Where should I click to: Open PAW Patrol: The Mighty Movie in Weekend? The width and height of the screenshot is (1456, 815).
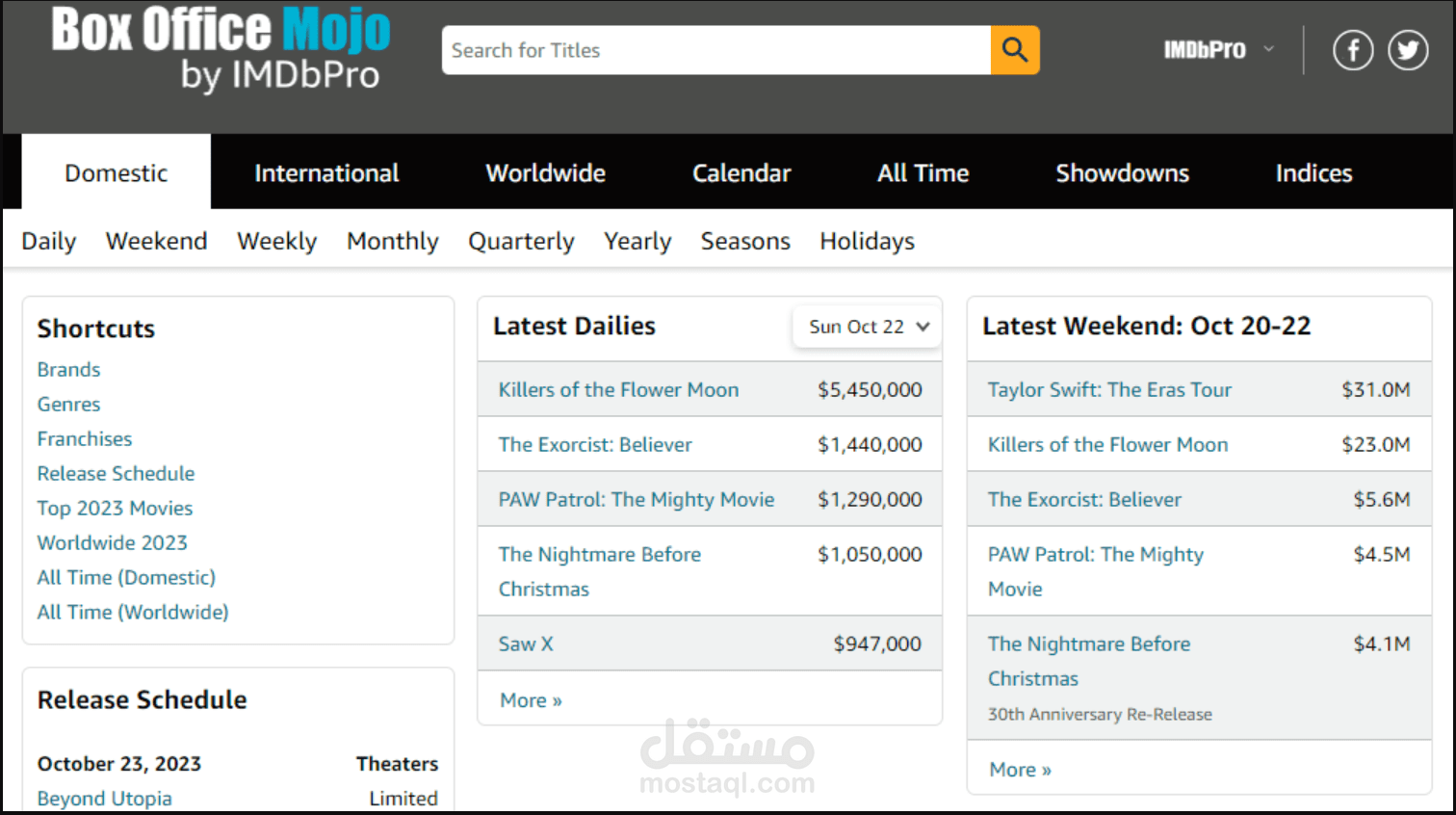[x=1096, y=571]
